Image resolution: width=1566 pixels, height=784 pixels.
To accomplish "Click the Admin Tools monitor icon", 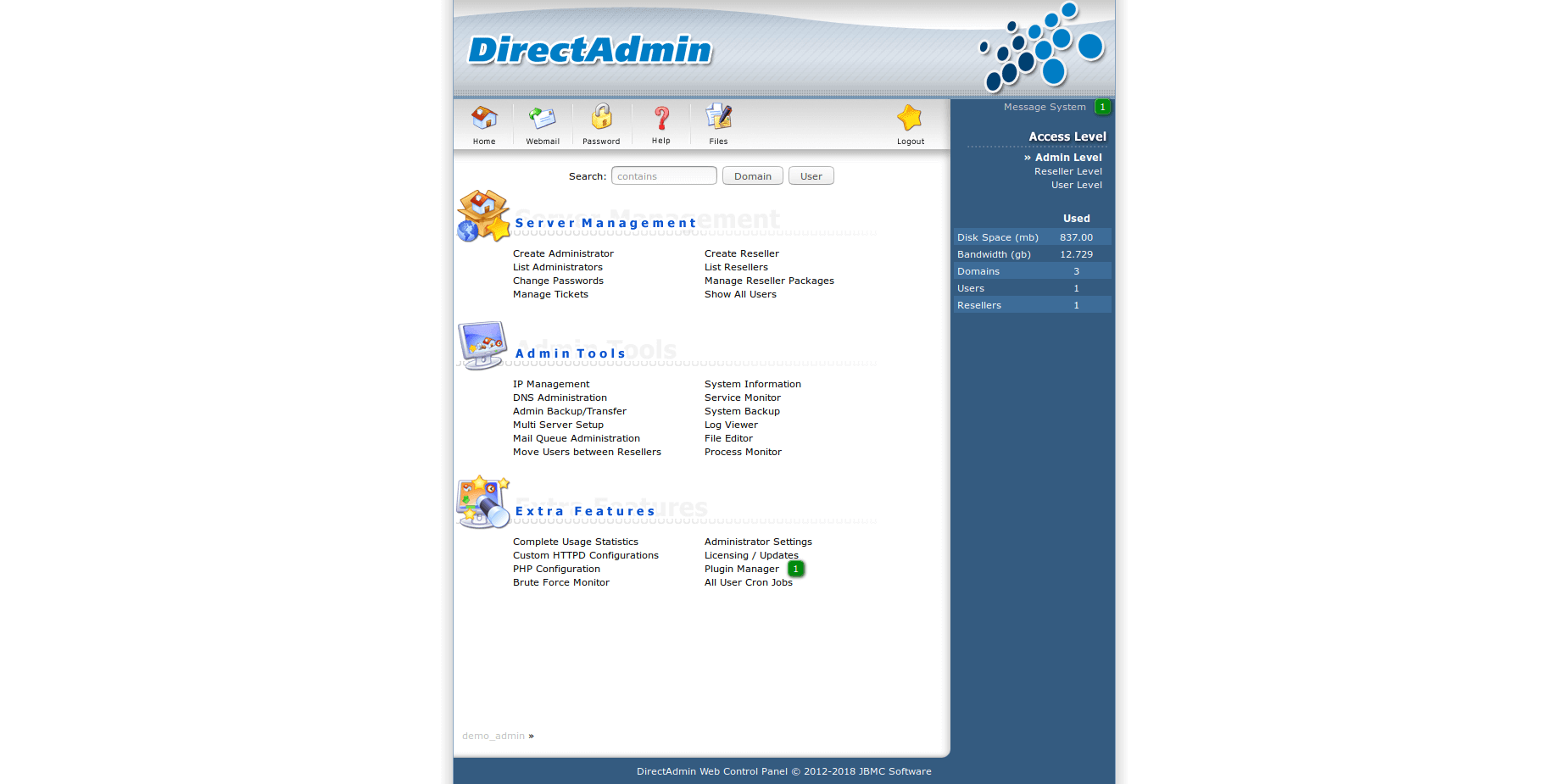I will [483, 345].
